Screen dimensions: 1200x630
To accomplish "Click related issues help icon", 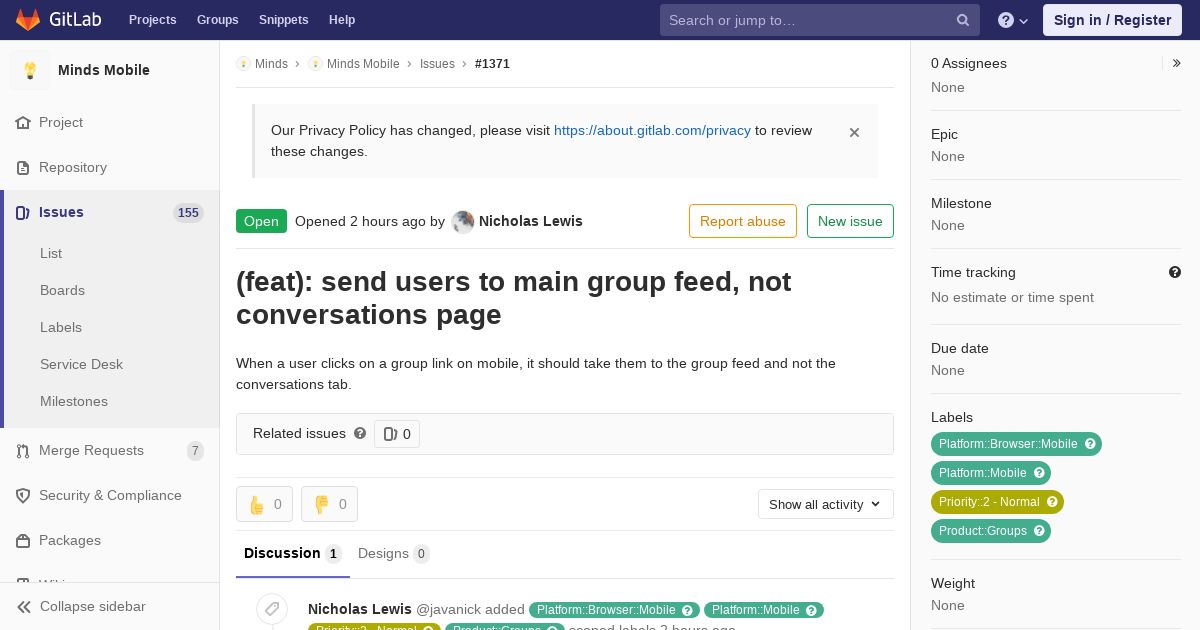I will [360, 433].
